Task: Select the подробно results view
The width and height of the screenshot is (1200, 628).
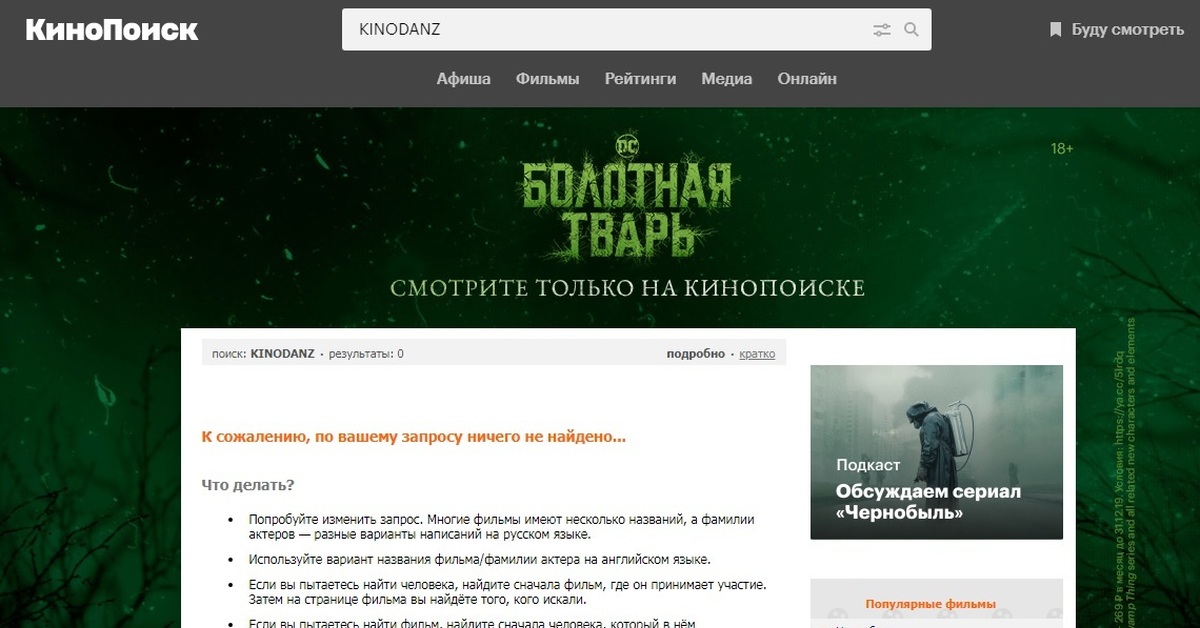Action: 696,354
